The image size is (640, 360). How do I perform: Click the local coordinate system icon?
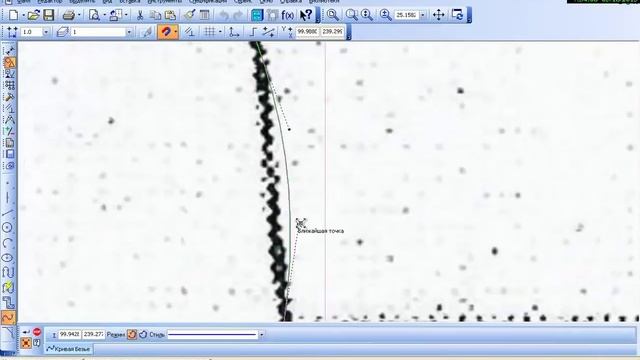tap(234, 32)
